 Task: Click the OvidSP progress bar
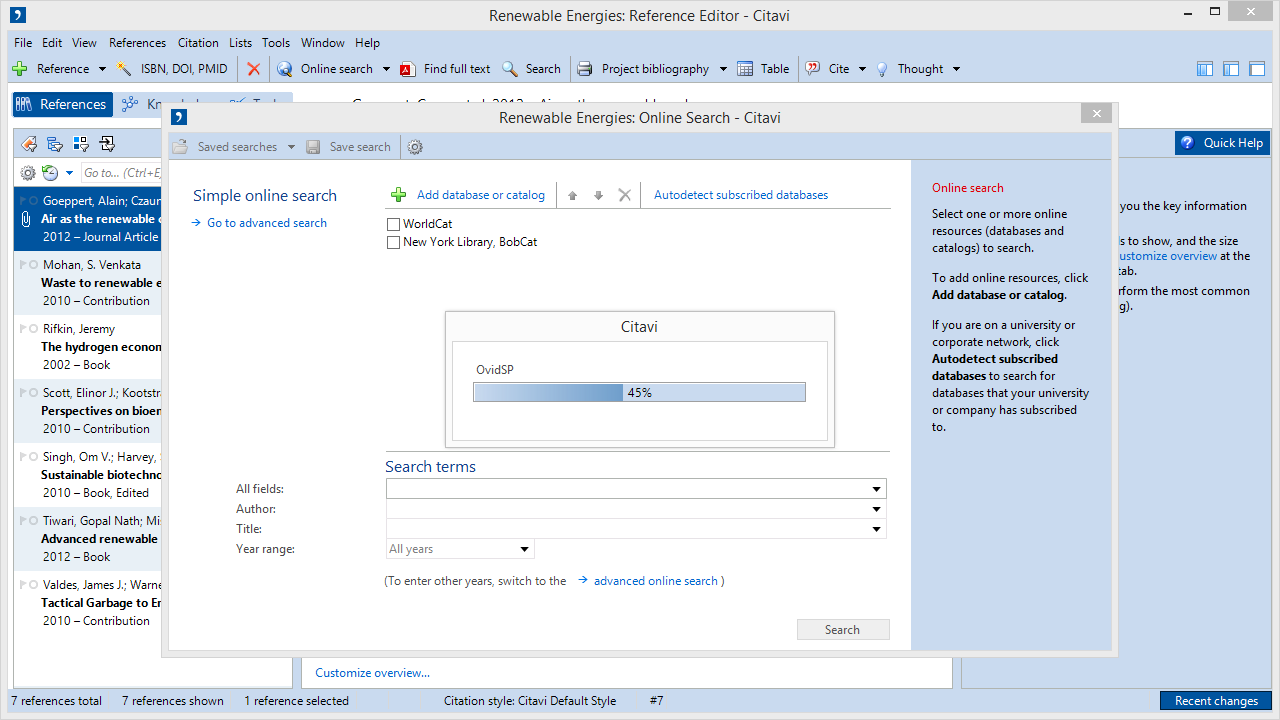tap(639, 393)
